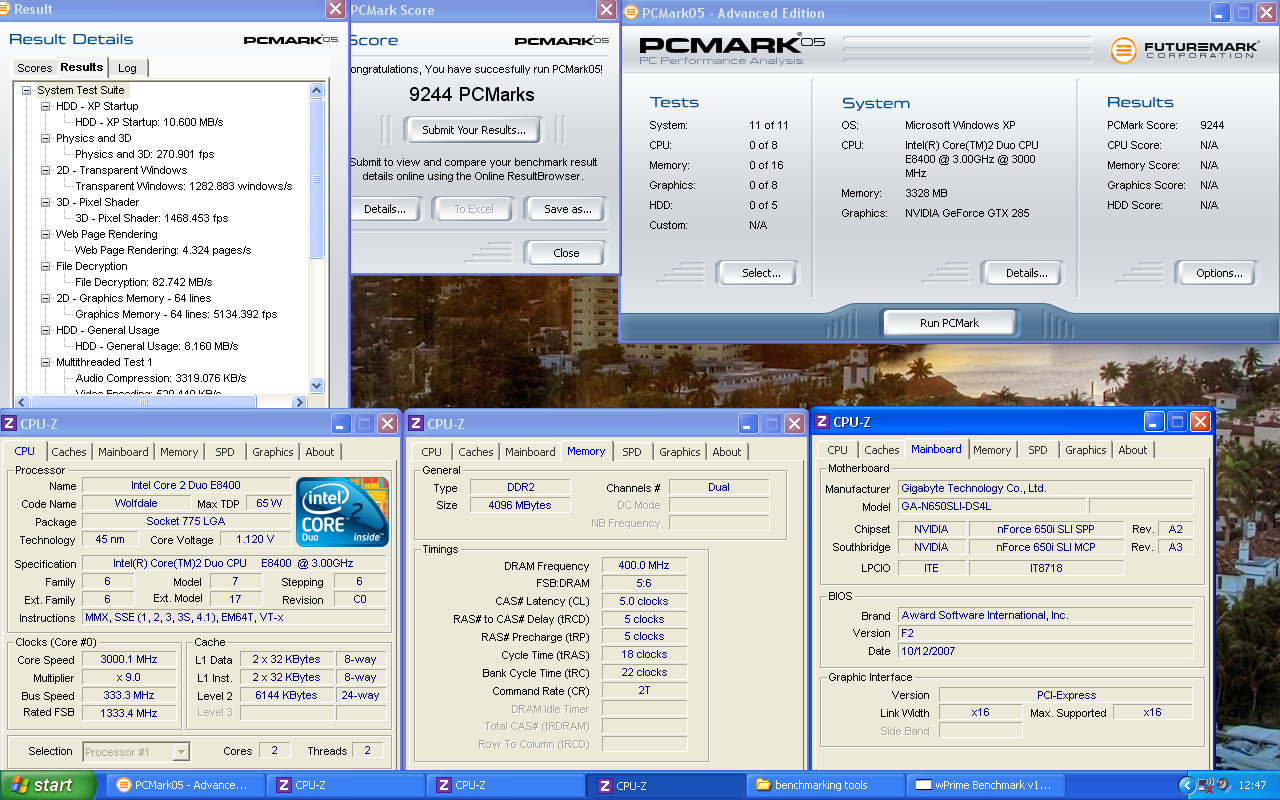Click the motherboard Model field GA-N650SLI-DS4L
Image resolution: width=1280 pixels, height=800 pixels.
(991, 507)
